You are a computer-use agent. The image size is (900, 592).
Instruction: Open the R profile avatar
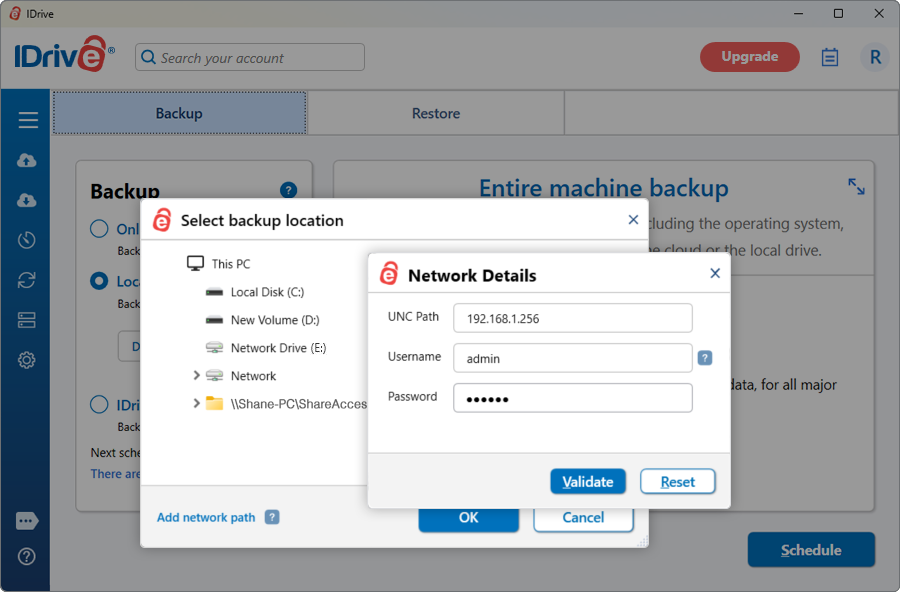point(875,57)
